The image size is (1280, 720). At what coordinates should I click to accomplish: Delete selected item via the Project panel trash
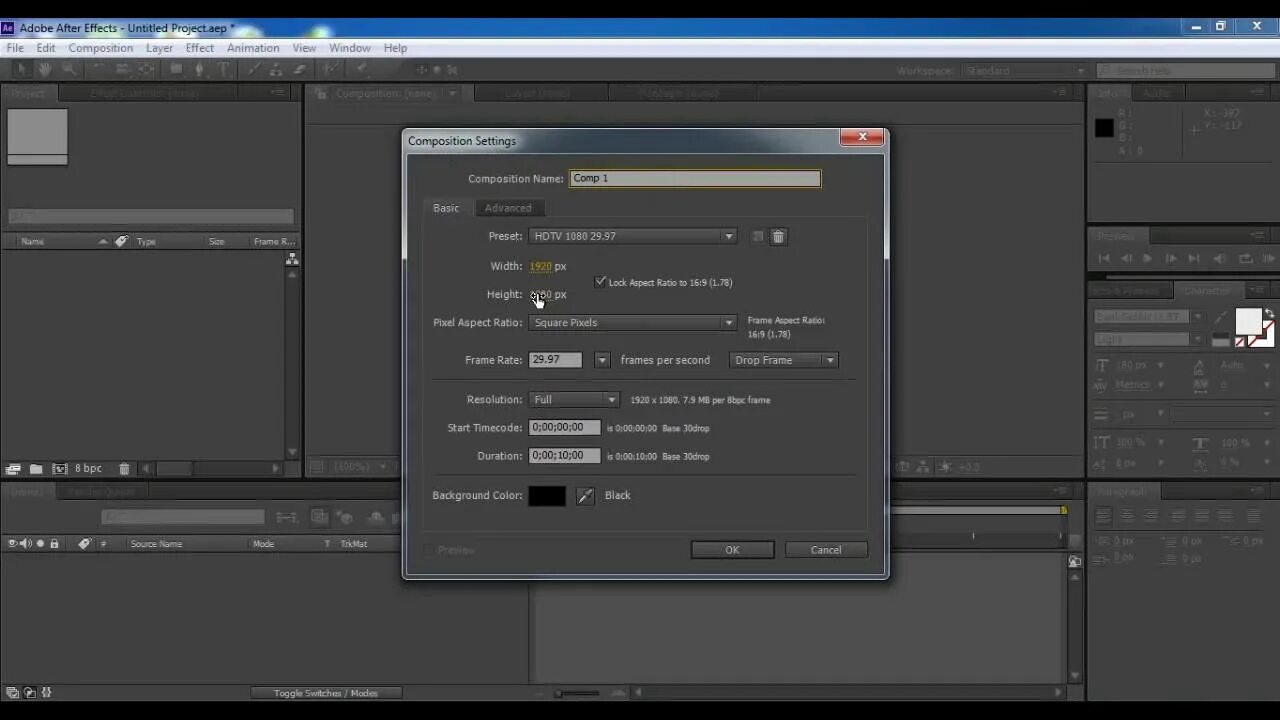pyautogui.click(x=124, y=468)
